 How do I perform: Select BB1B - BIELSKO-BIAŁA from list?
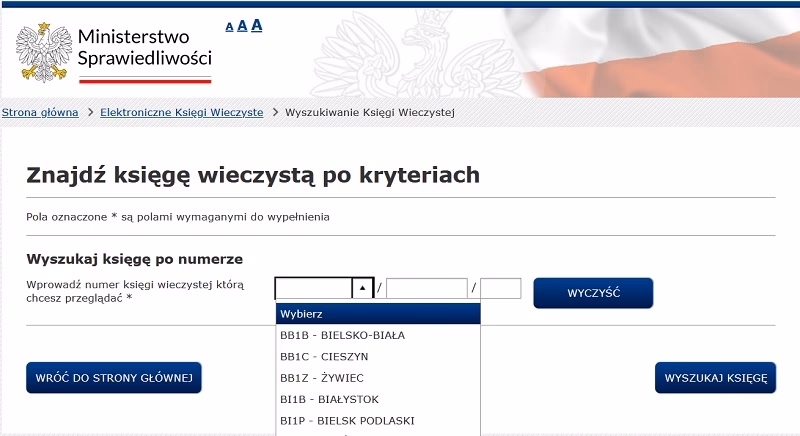378,336
